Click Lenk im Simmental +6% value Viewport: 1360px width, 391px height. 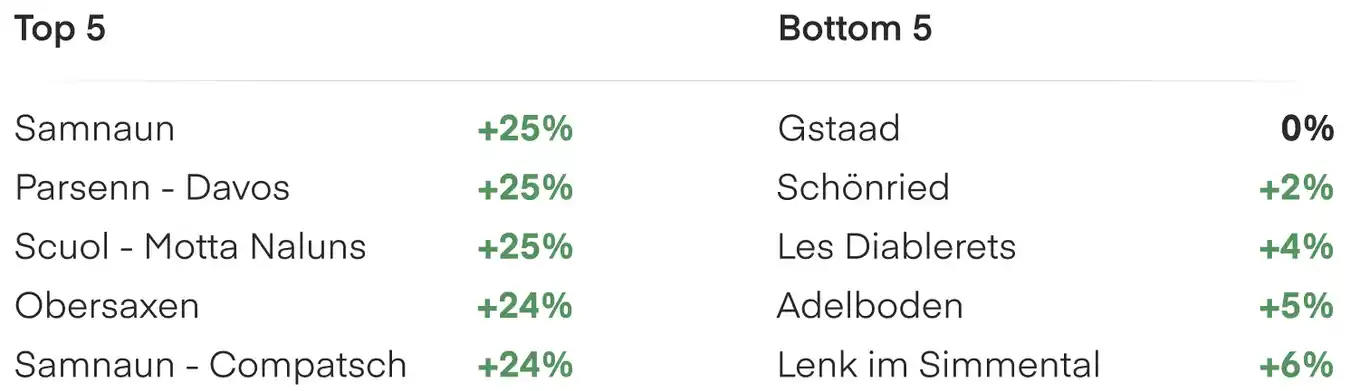(x=1296, y=364)
